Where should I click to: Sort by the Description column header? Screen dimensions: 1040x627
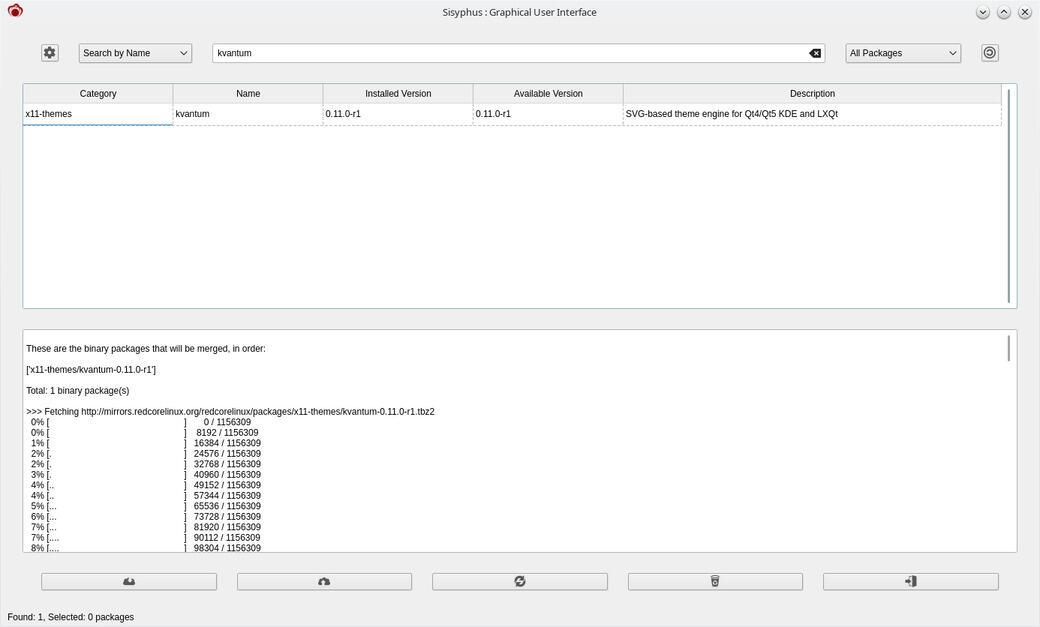812,94
